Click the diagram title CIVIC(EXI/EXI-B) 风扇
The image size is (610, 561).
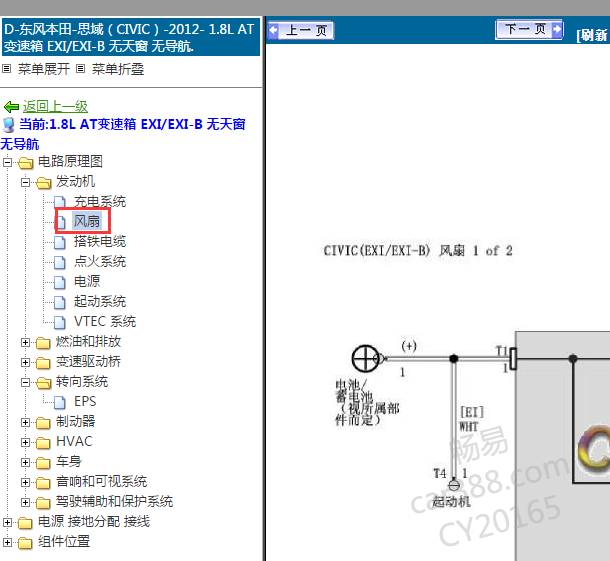(x=418, y=251)
